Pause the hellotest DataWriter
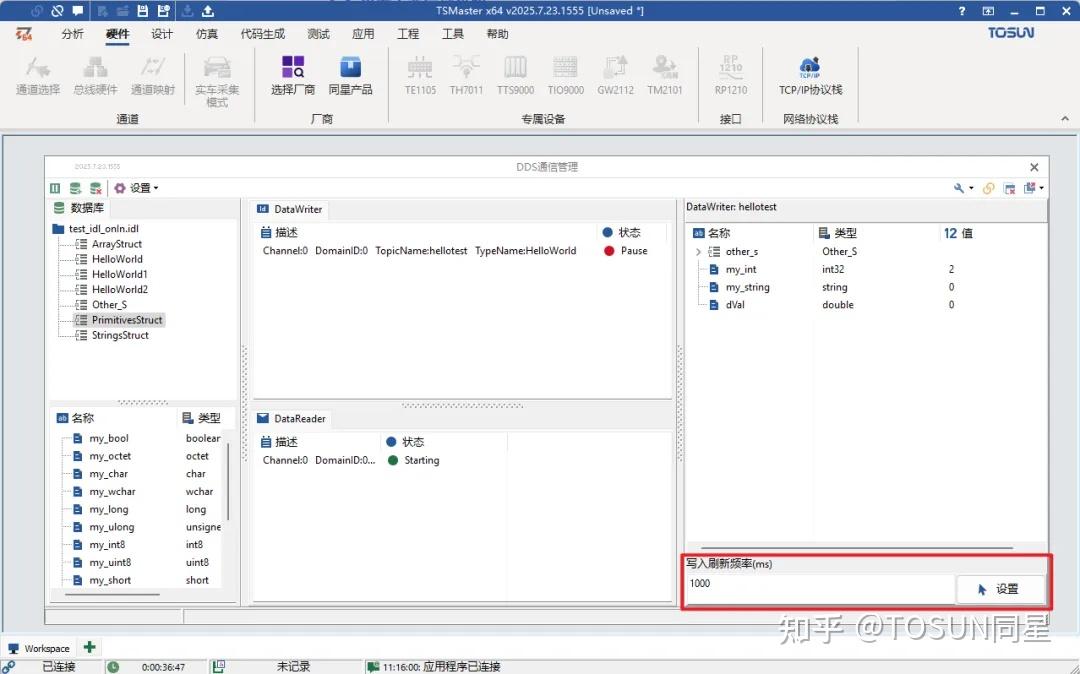1080x674 pixels. click(629, 251)
